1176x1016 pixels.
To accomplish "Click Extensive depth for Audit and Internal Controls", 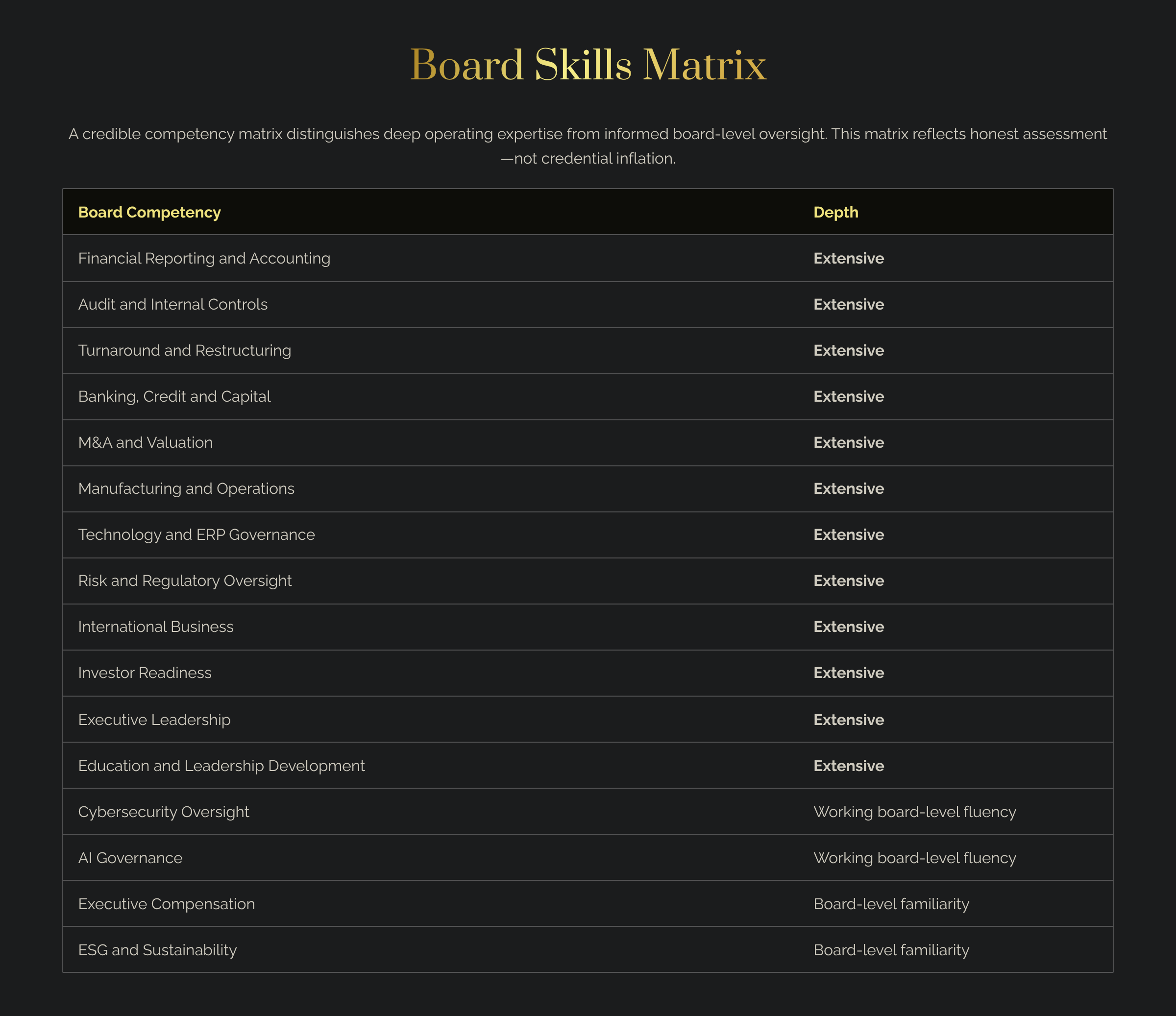I will (849, 304).
